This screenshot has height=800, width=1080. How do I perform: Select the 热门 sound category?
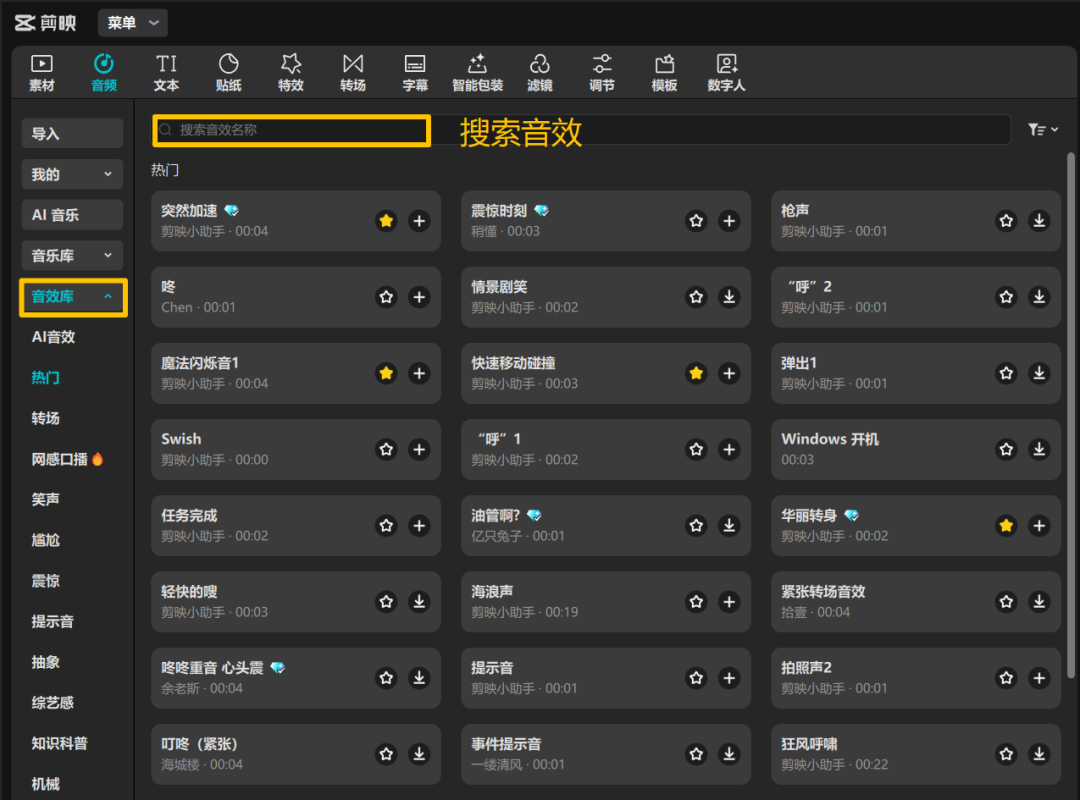[45, 378]
